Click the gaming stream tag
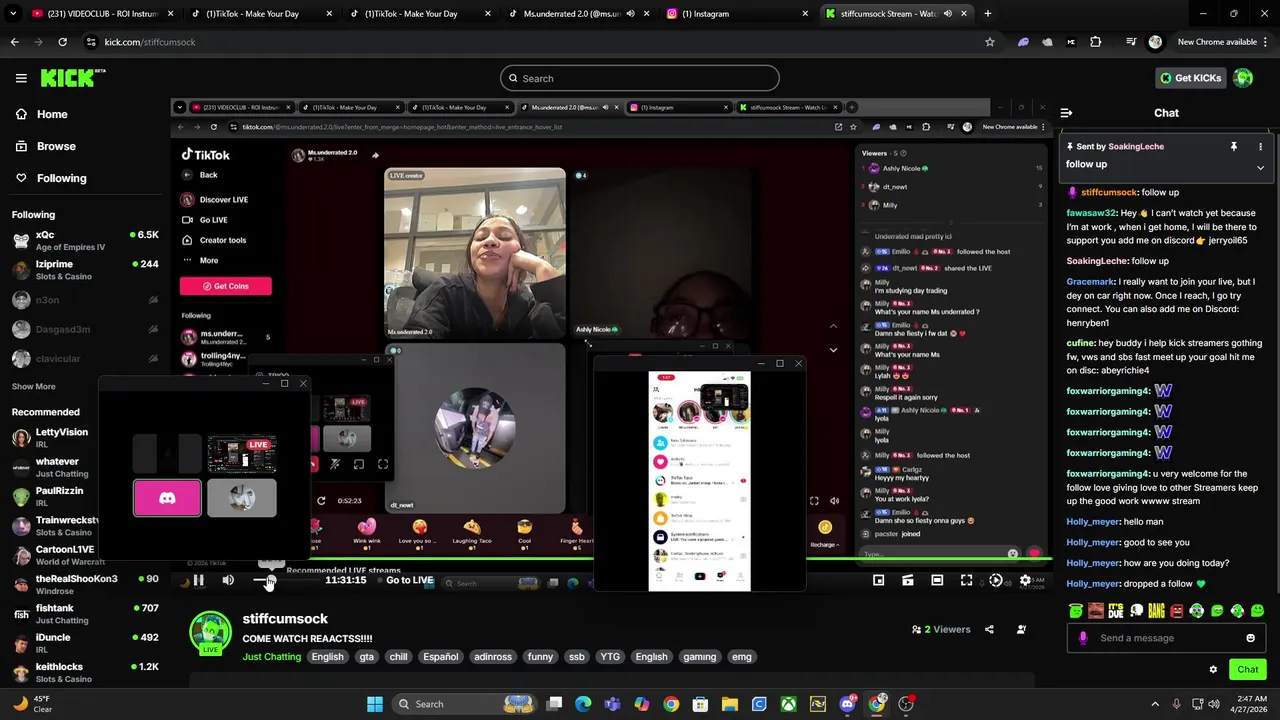 point(699,657)
